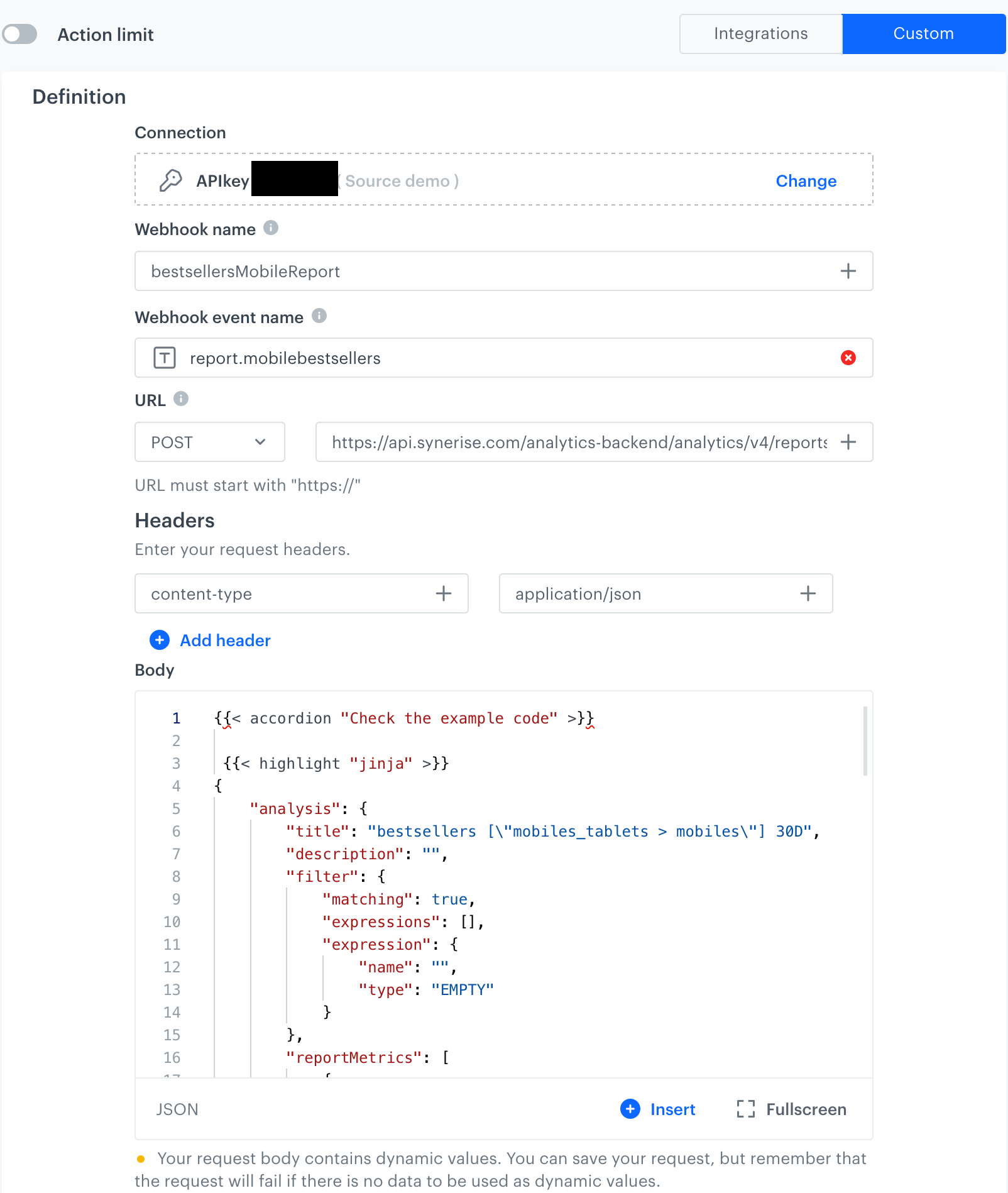Clear the report.mobilebestsellers event name
Screen dimensions: 1008x1193
(x=848, y=358)
